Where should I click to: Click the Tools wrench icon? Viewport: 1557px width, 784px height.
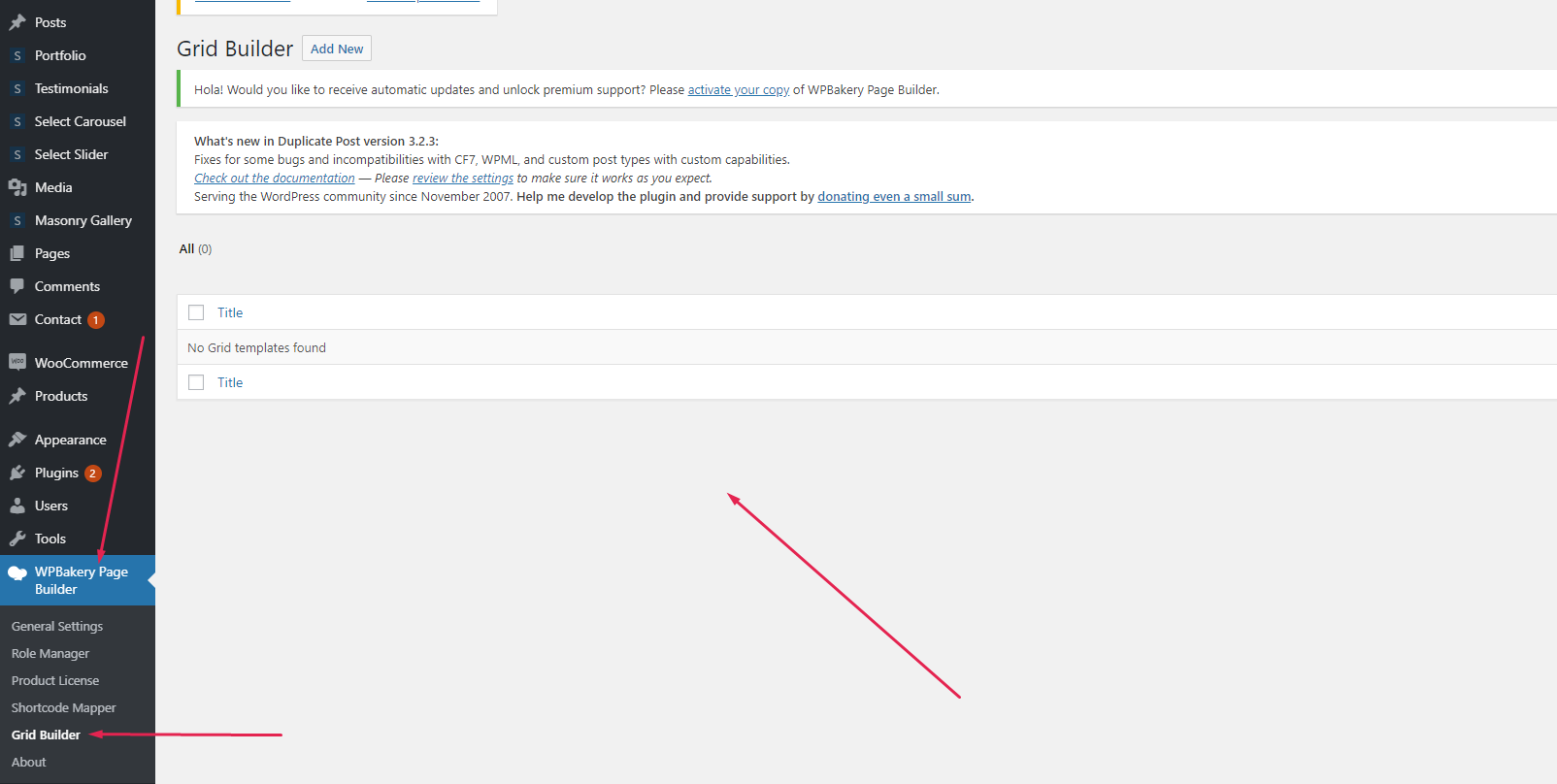17,539
